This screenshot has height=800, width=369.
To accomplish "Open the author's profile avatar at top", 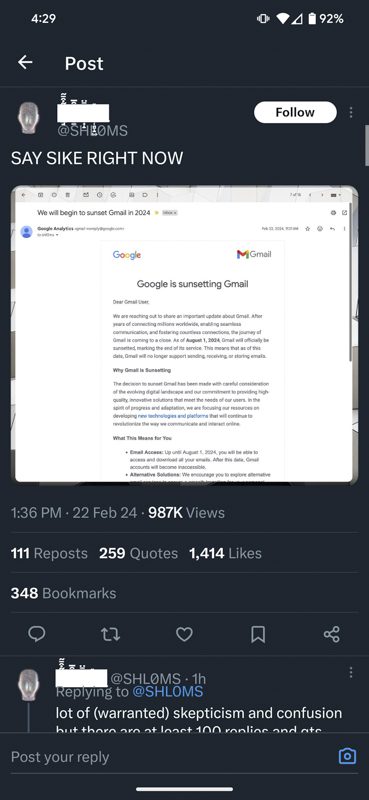I will click(x=29, y=118).
